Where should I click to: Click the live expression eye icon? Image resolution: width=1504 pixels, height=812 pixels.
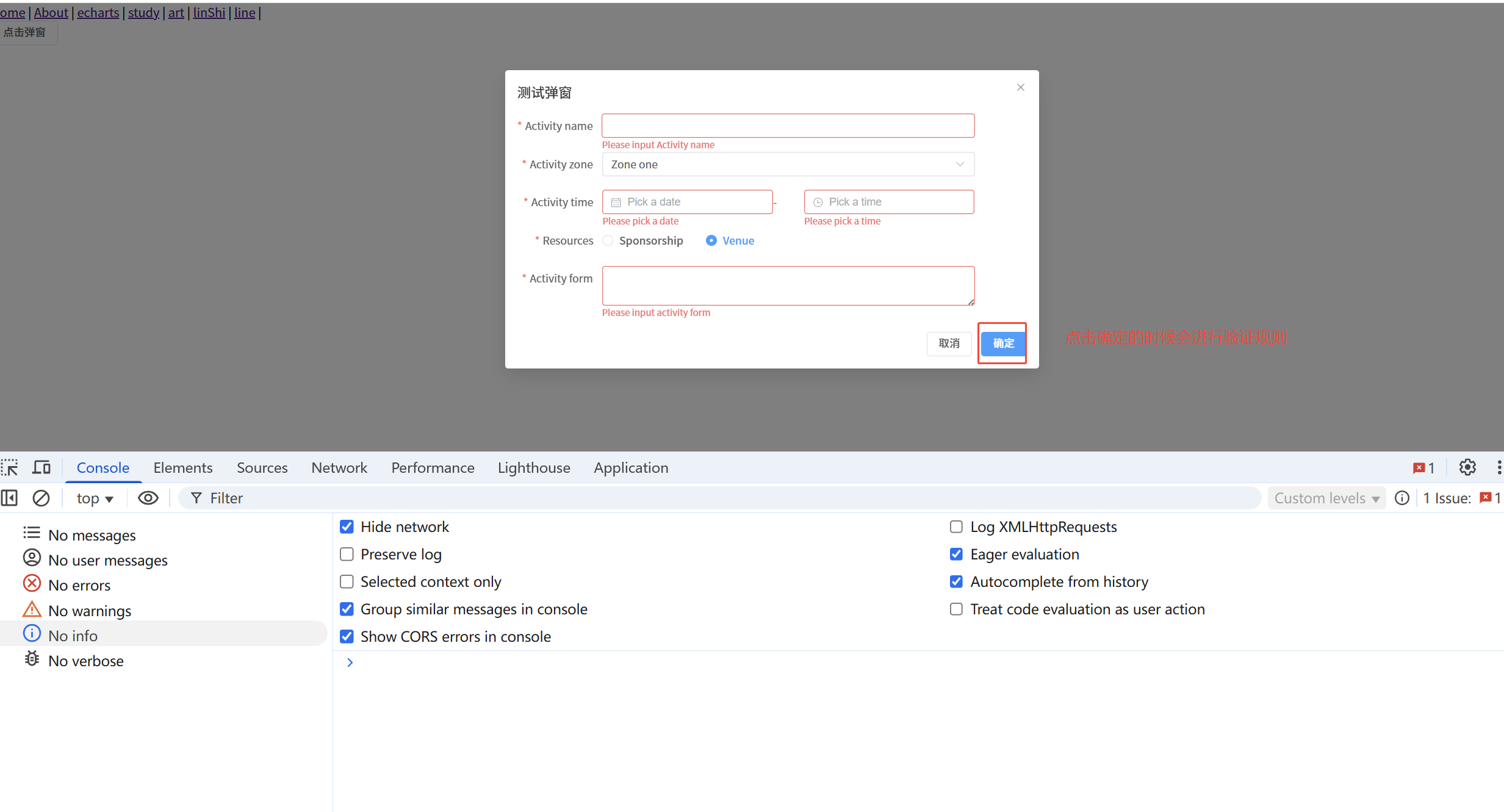coord(148,498)
